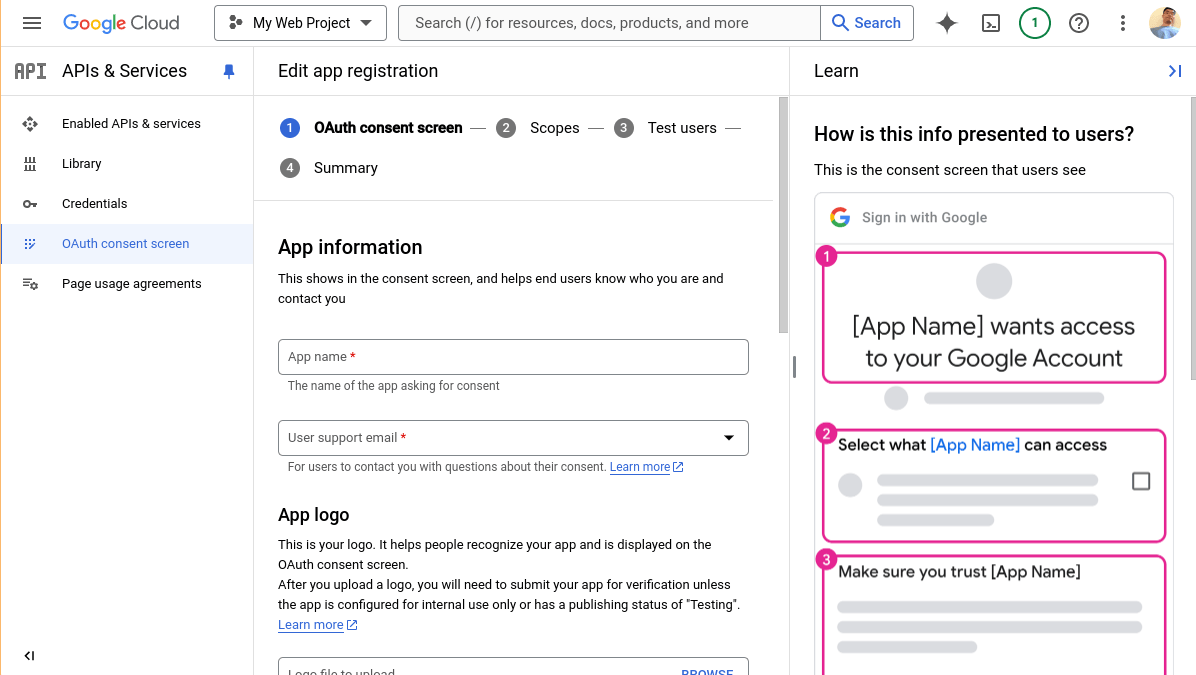
Task: Click the Sign in with Google preview text
Action: [924, 217]
